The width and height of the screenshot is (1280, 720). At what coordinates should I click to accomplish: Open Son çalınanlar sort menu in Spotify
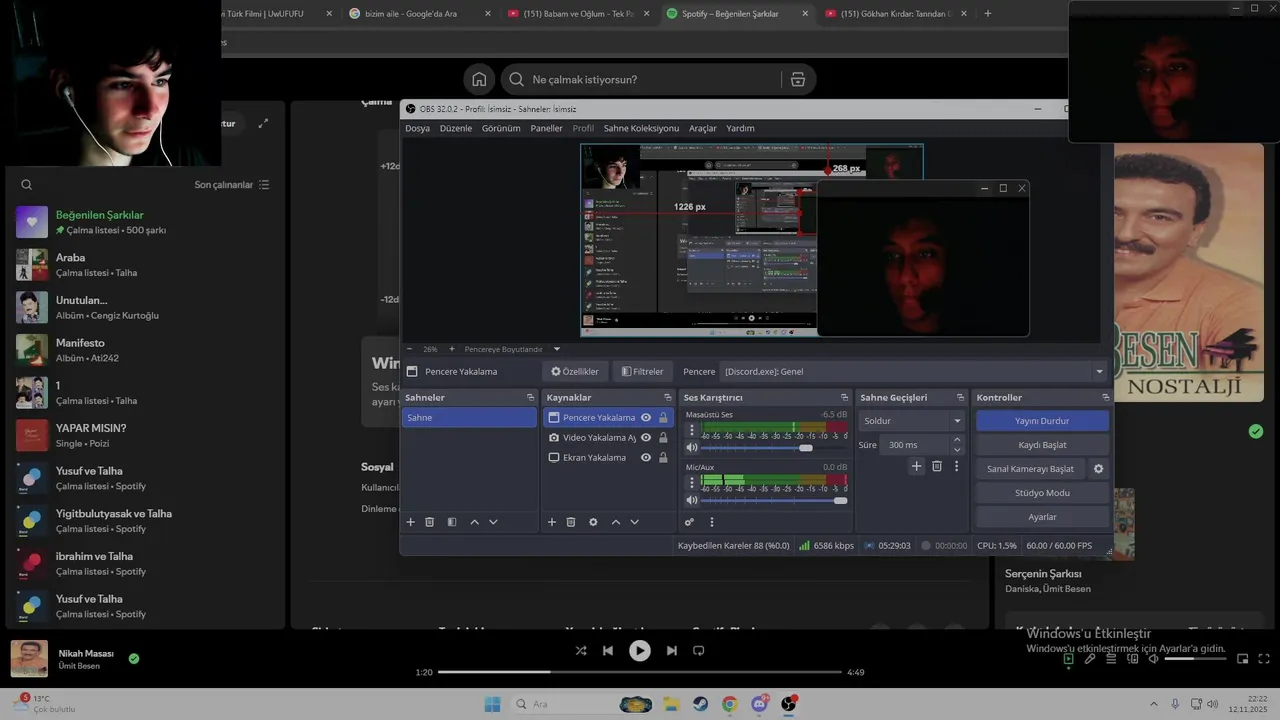coord(232,185)
